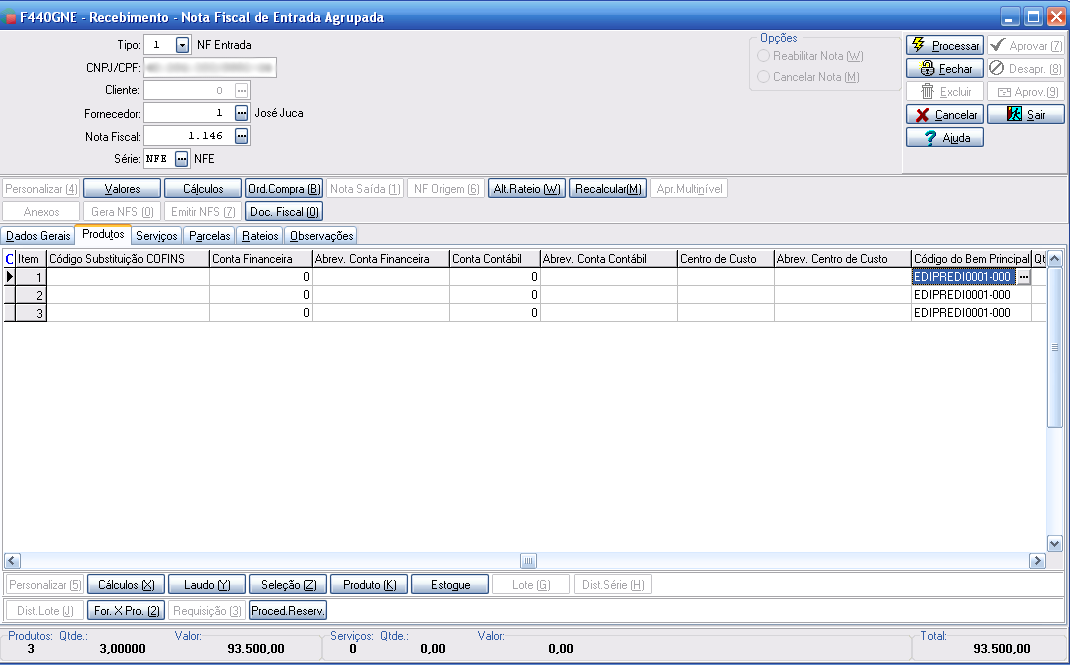Click For. X Pro. (2) button
Viewport: 1070px width, 665px height.
[x=126, y=610]
